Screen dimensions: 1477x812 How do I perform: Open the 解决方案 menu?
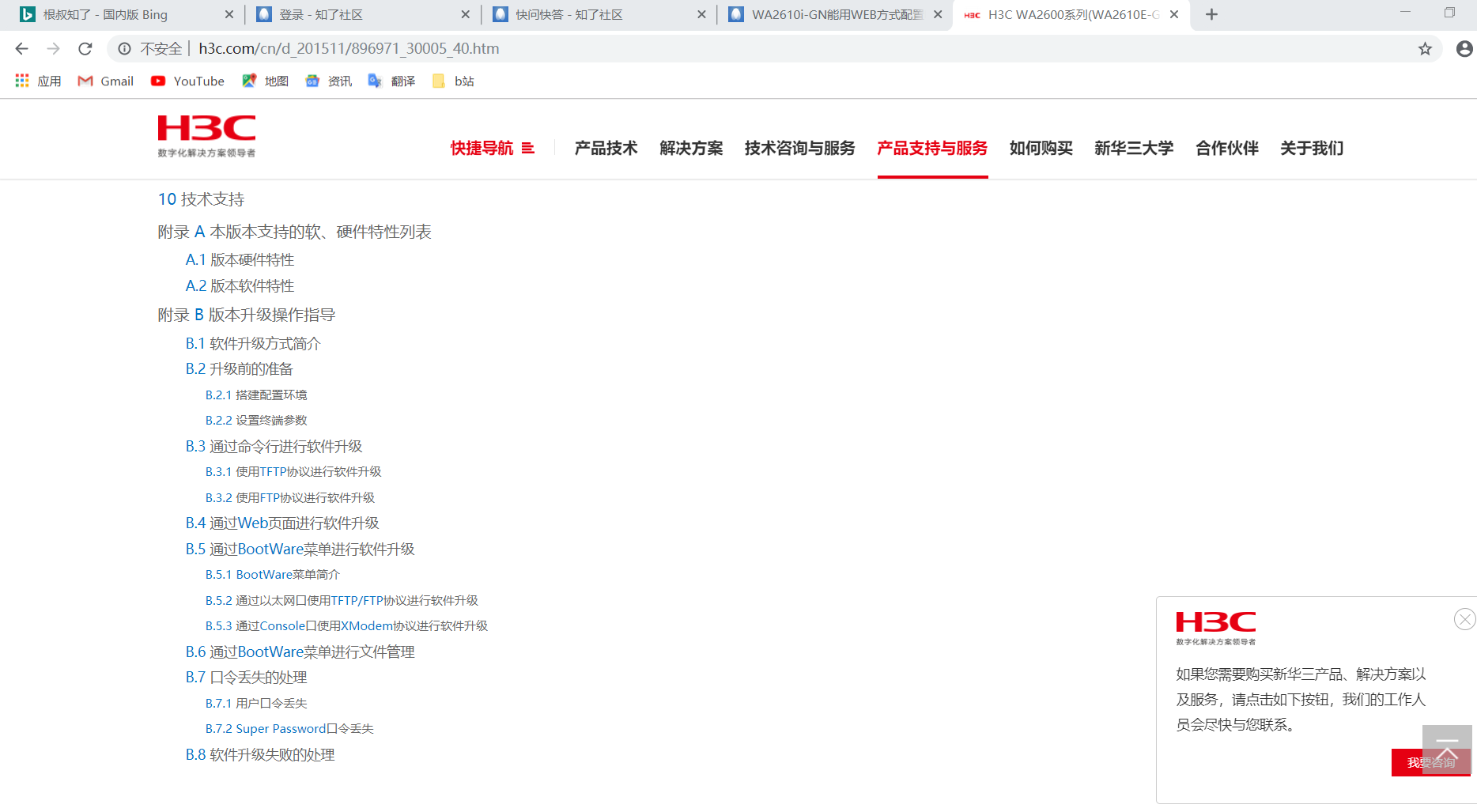click(x=691, y=148)
